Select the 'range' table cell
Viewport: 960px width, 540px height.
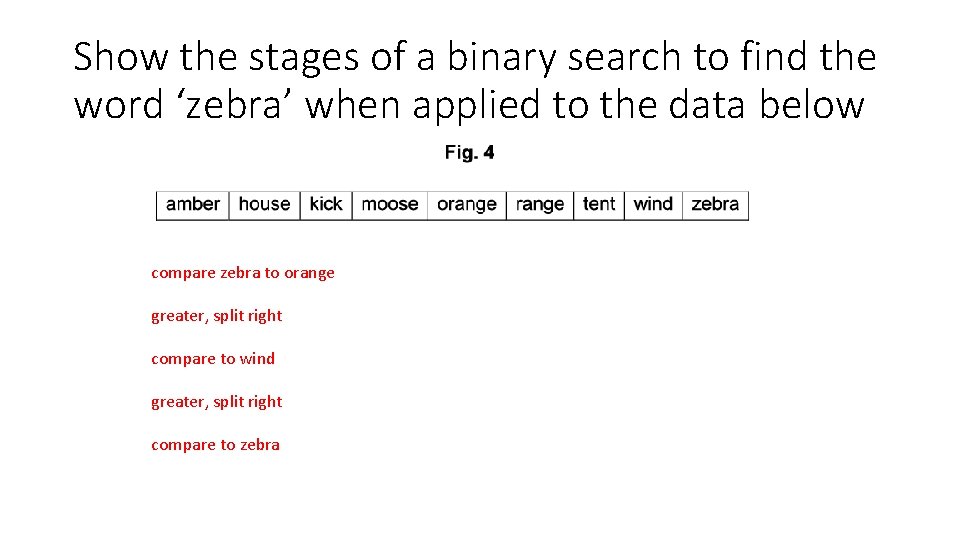coord(540,204)
